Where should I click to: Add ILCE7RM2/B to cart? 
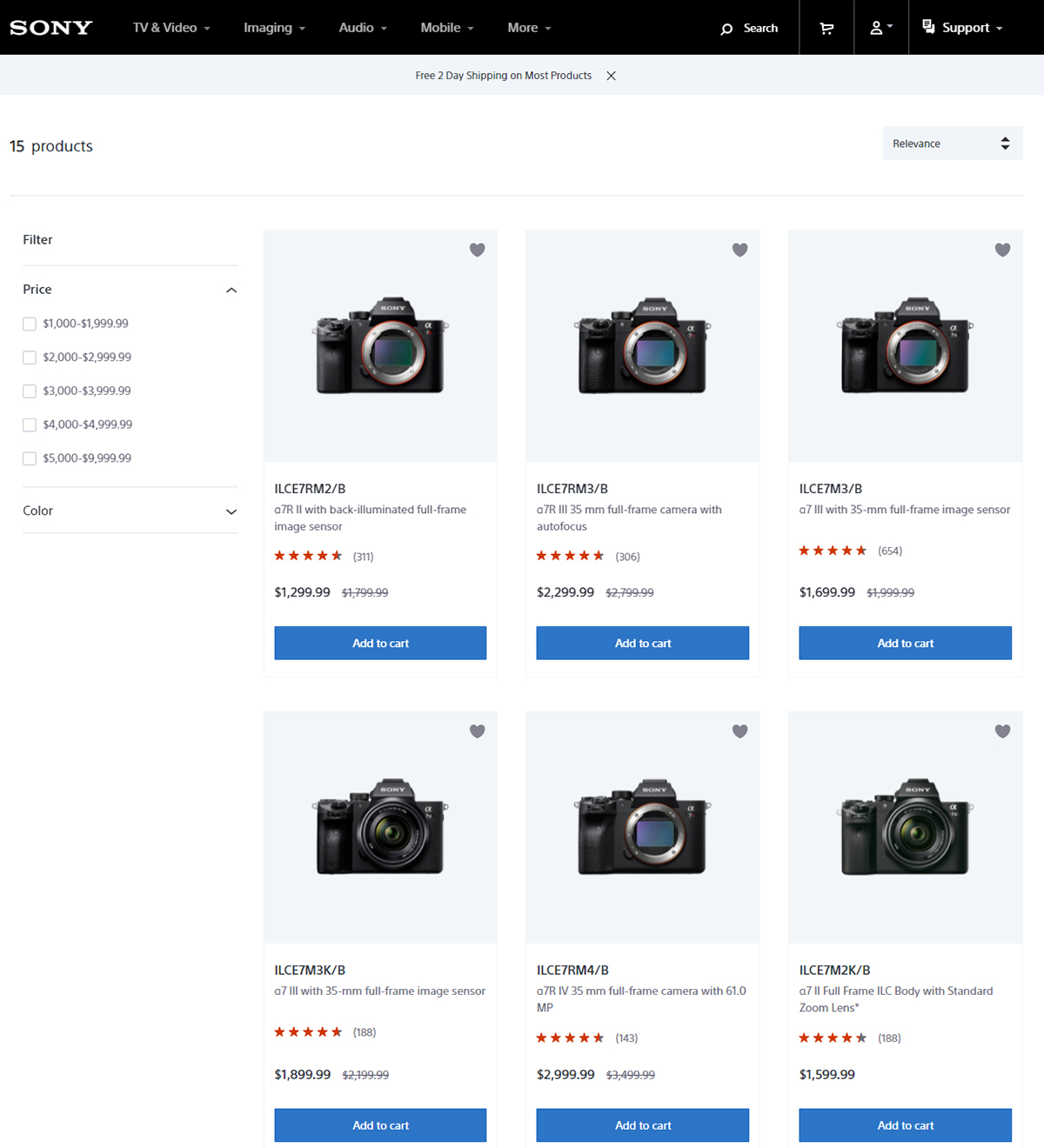tap(380, 644)
